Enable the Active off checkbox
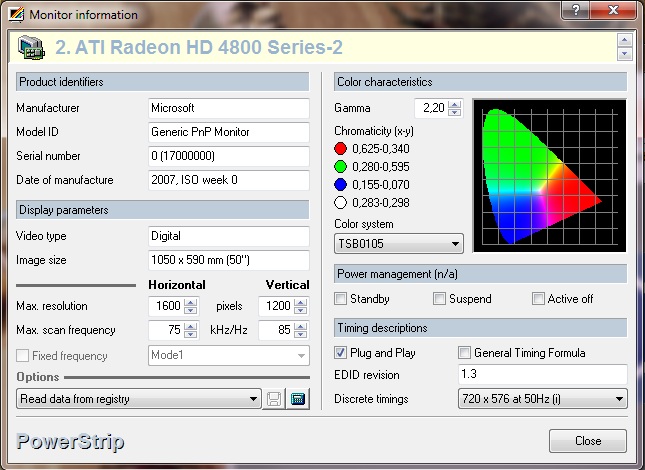 coord(538,299)
